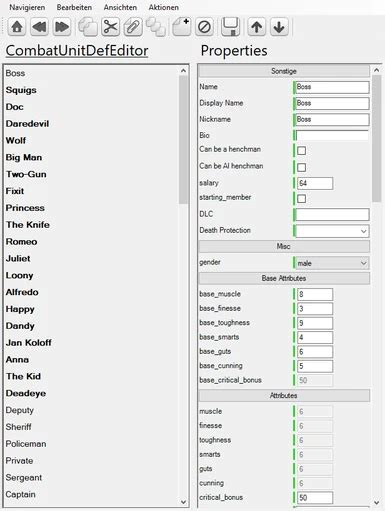Viewport: 385px width, 511px height.
Task: Collapse the Attributes section header
Action: (284, 396)
